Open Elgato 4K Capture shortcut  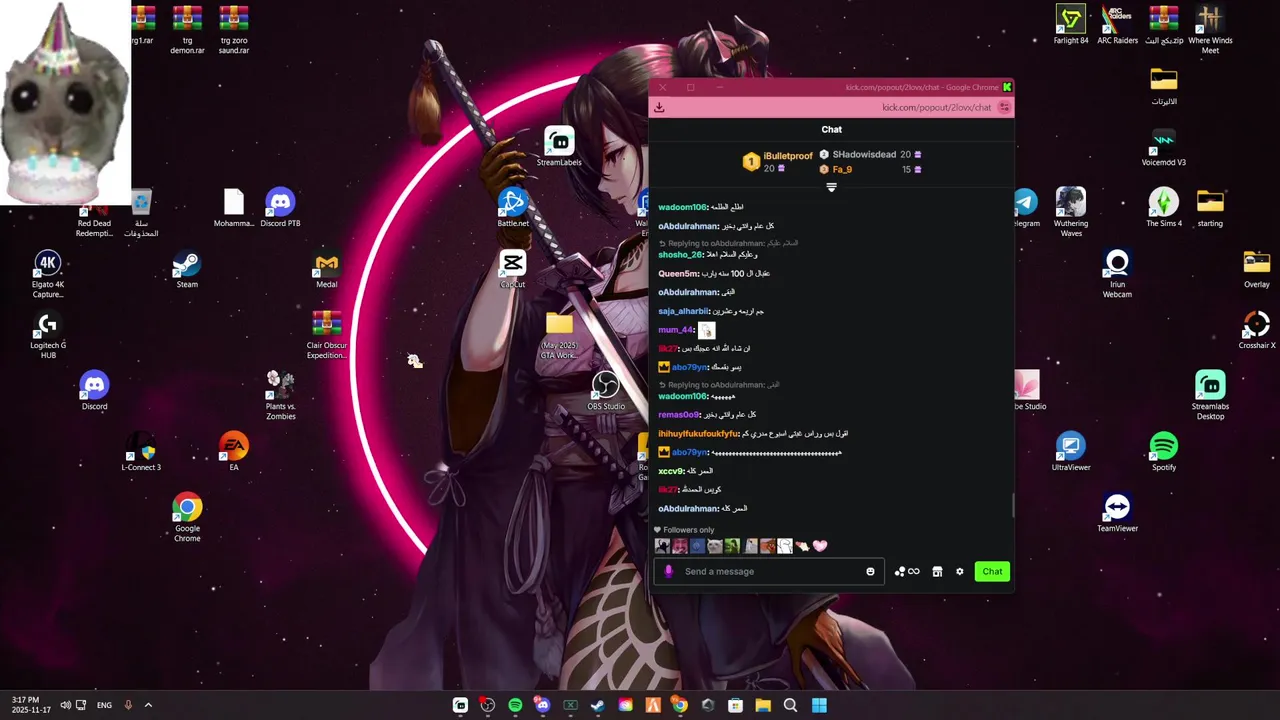point(47,275)
